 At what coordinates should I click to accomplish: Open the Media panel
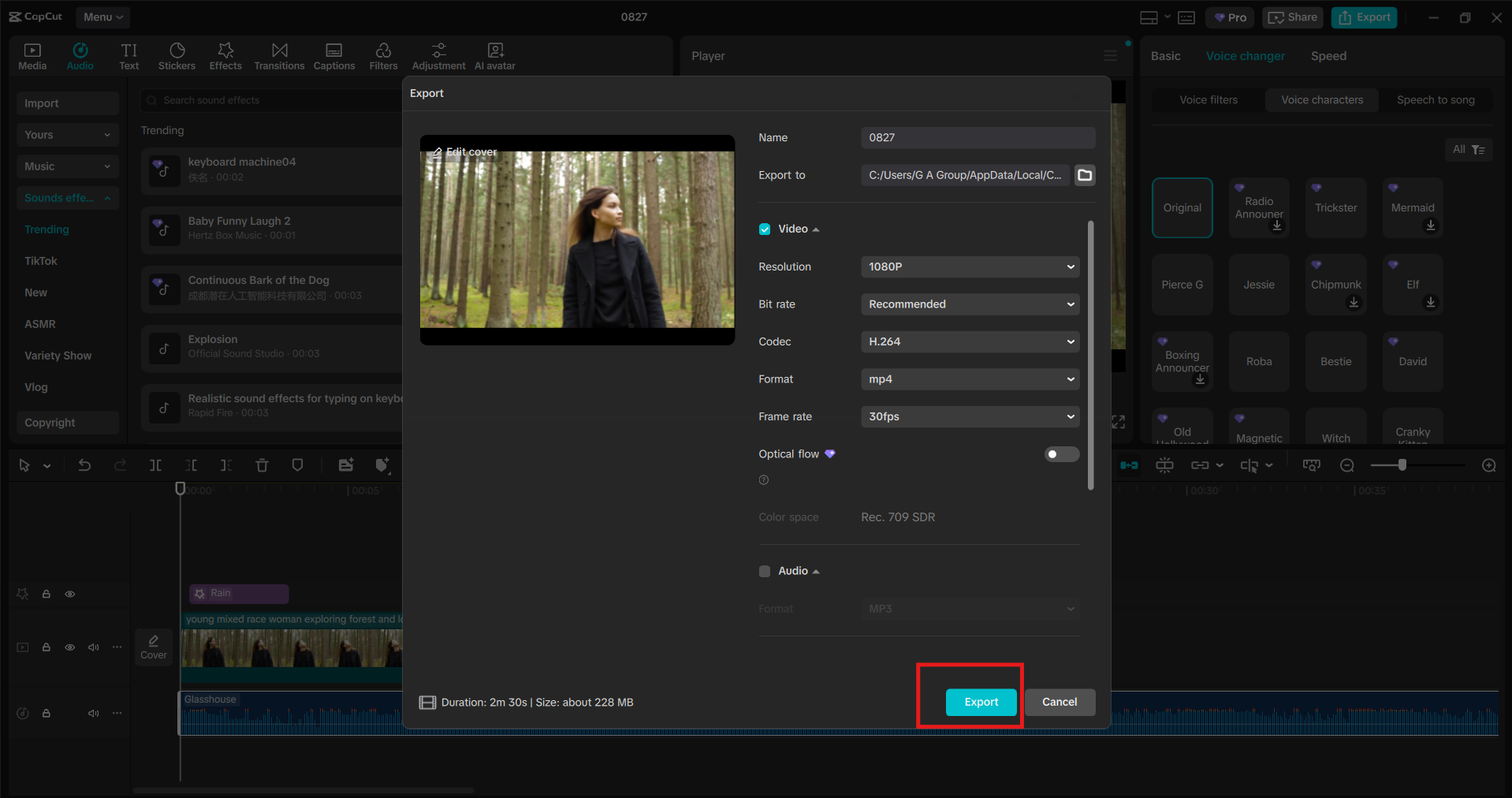click(x=32, y=57)
